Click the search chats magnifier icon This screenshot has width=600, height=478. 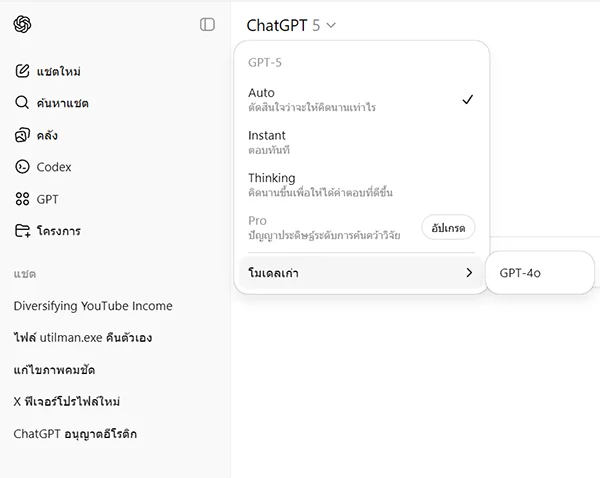pos(23,103)
